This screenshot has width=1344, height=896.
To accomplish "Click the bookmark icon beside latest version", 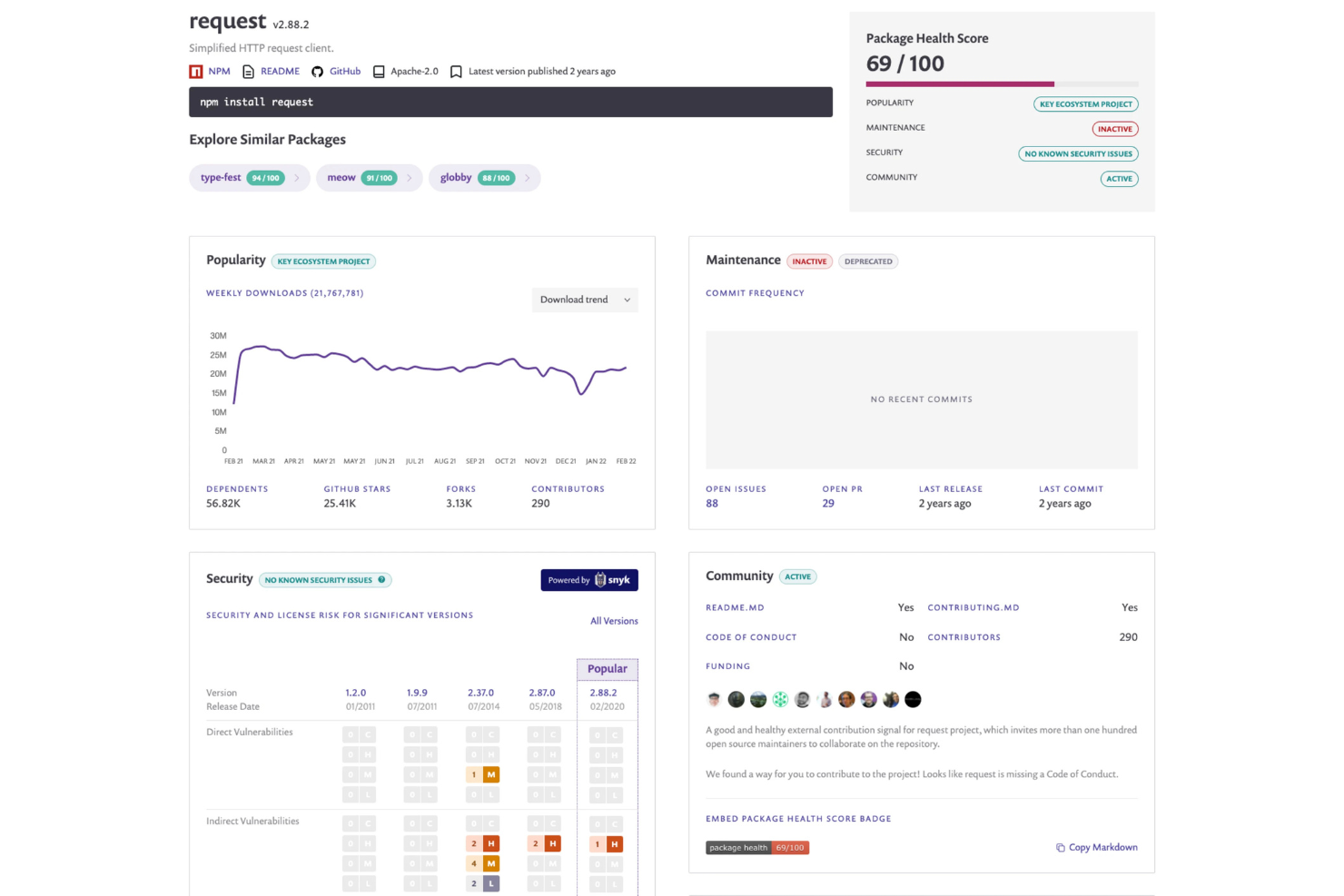I will (x=456, y=72).
